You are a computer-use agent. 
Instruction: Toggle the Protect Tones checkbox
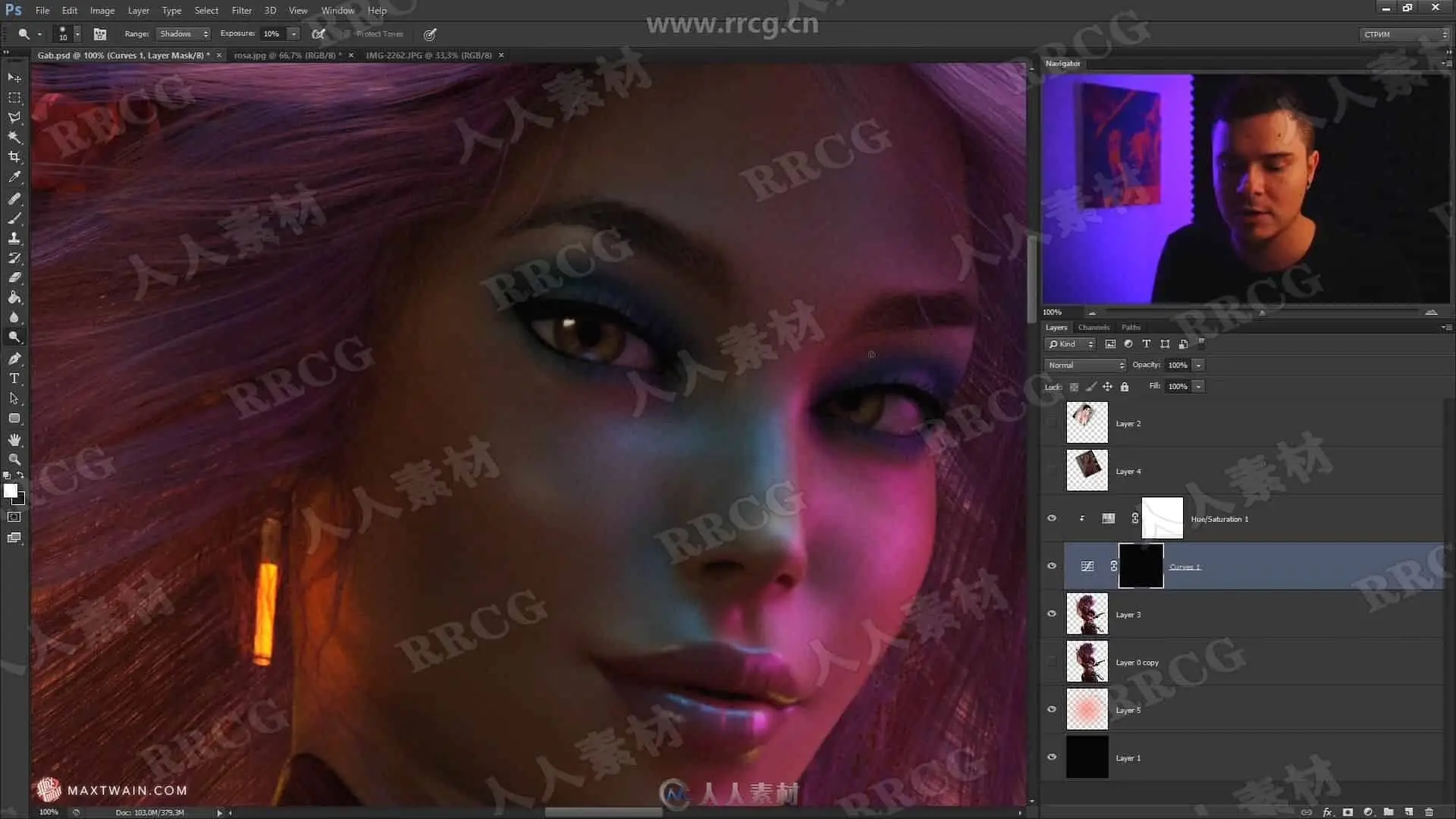pyautogui.click(x=346, y=34)
